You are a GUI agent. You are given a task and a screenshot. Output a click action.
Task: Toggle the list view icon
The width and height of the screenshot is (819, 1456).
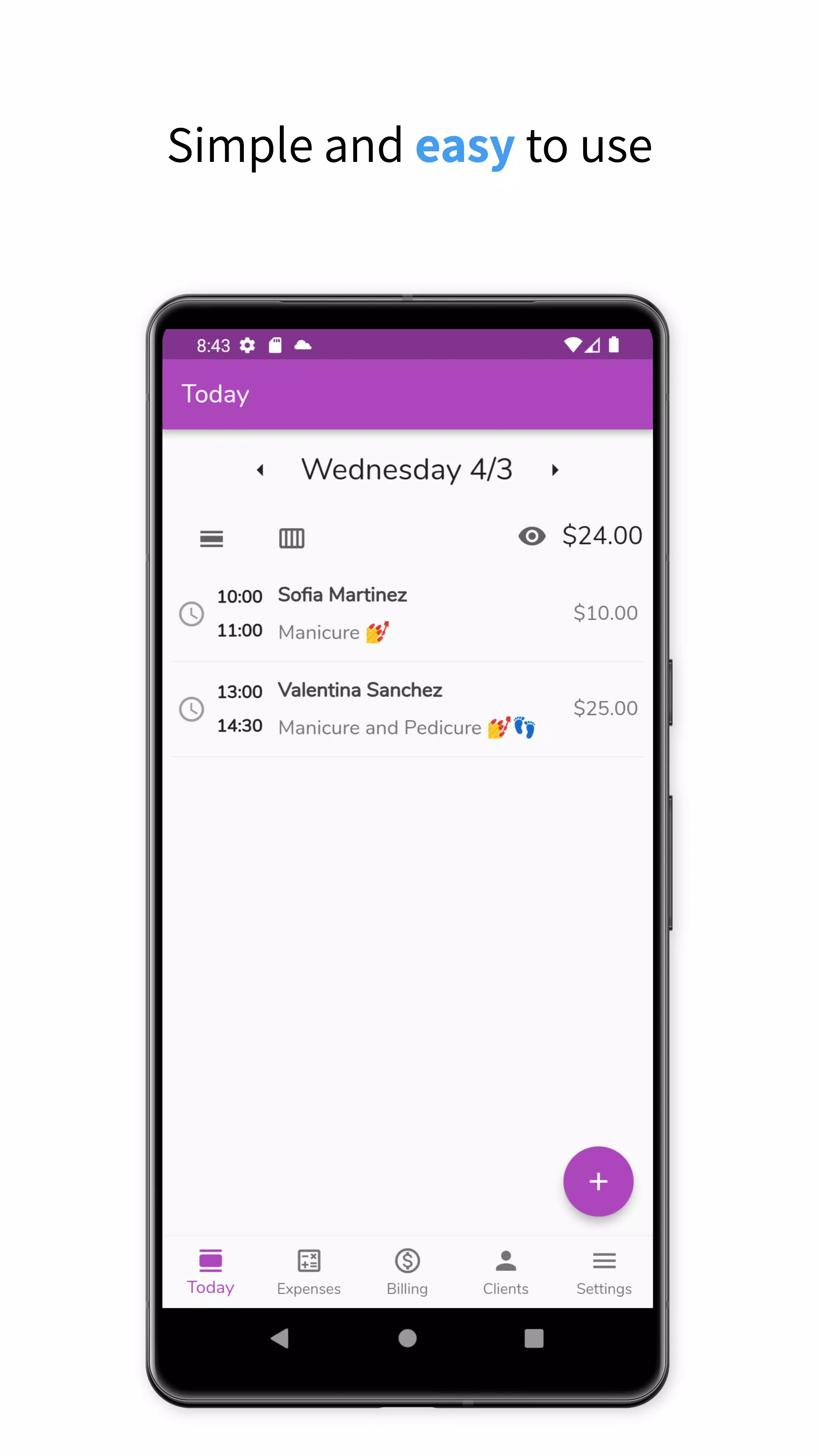(x=212, y=537)
